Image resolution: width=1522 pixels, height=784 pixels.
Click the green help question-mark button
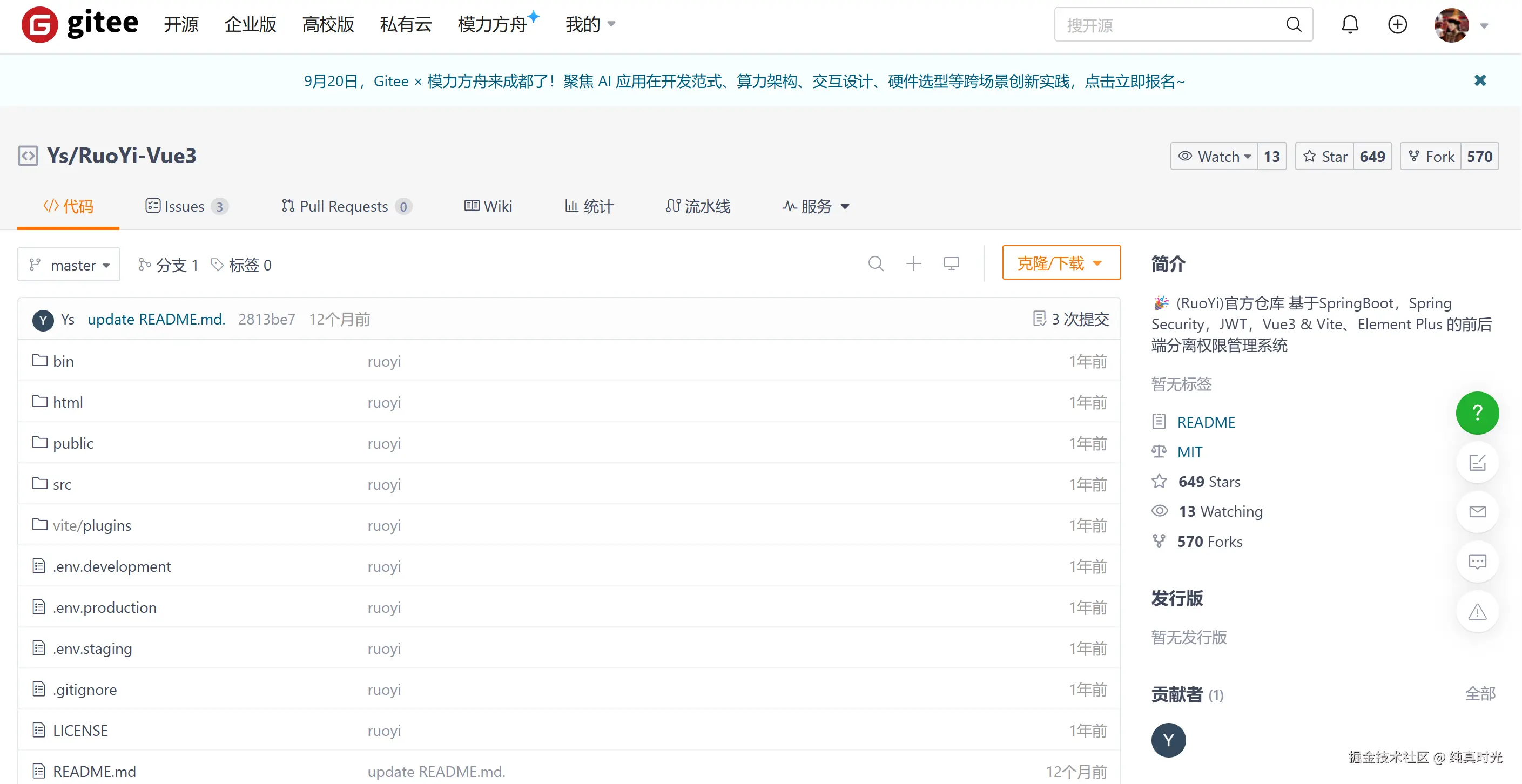click(x=1477, y=413)
